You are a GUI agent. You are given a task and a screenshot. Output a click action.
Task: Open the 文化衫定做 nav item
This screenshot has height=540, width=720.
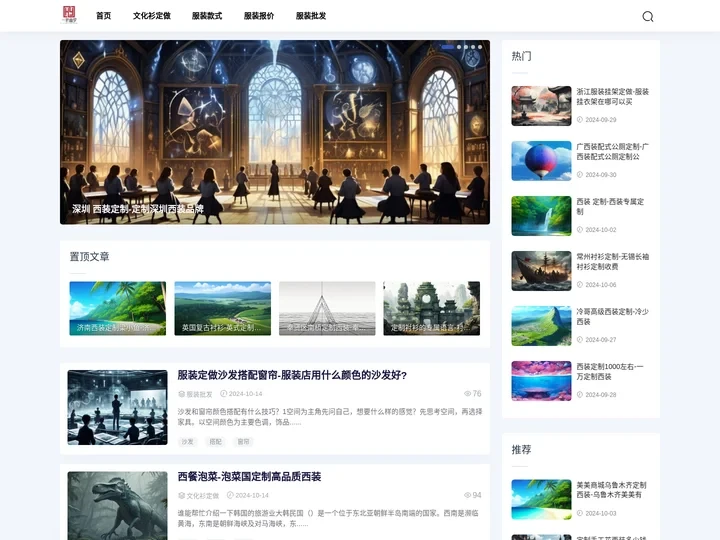point(152,16)
